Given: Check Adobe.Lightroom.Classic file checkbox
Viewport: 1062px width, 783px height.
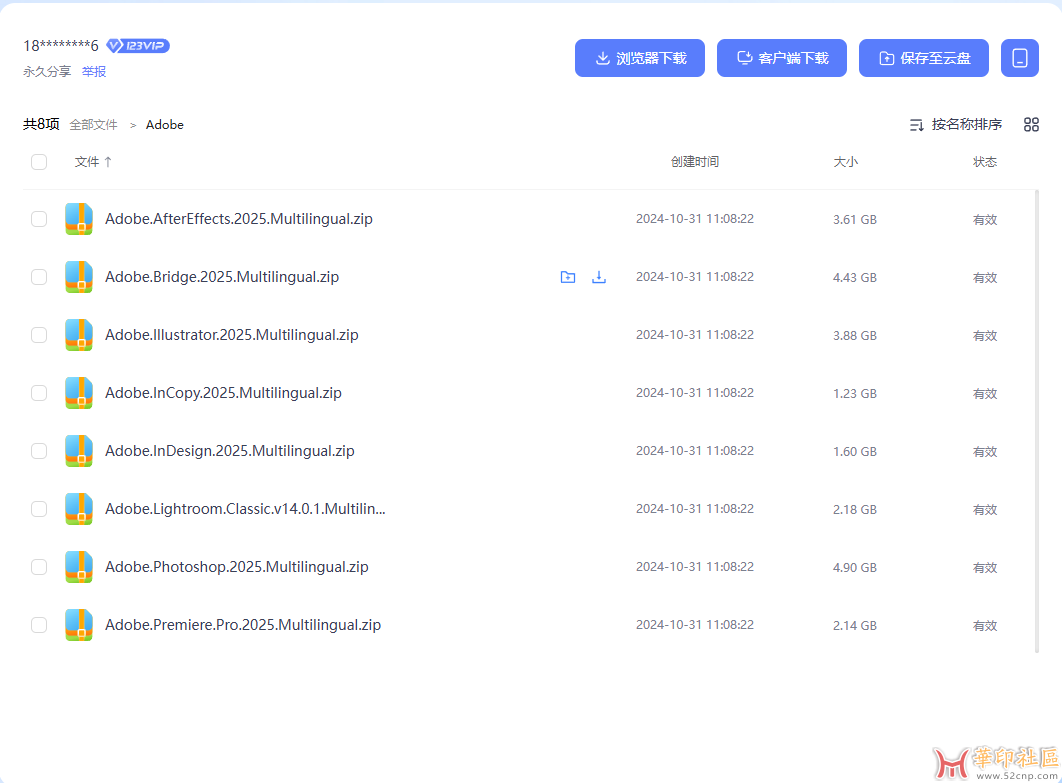Looking at the screenshot, I should [x=39, y=509].
